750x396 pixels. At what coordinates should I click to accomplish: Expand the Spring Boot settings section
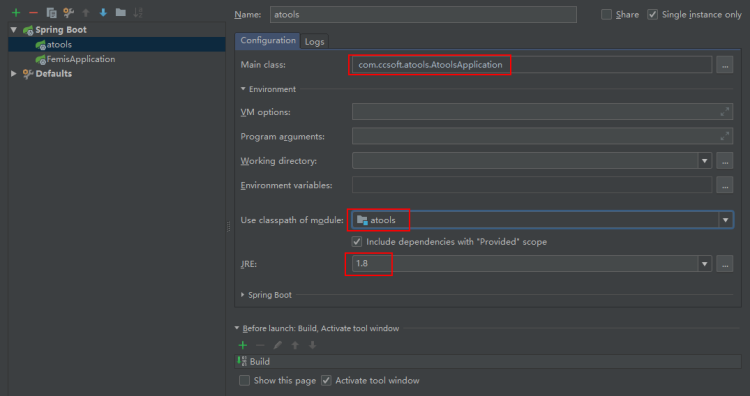click(x=243, y=295)
